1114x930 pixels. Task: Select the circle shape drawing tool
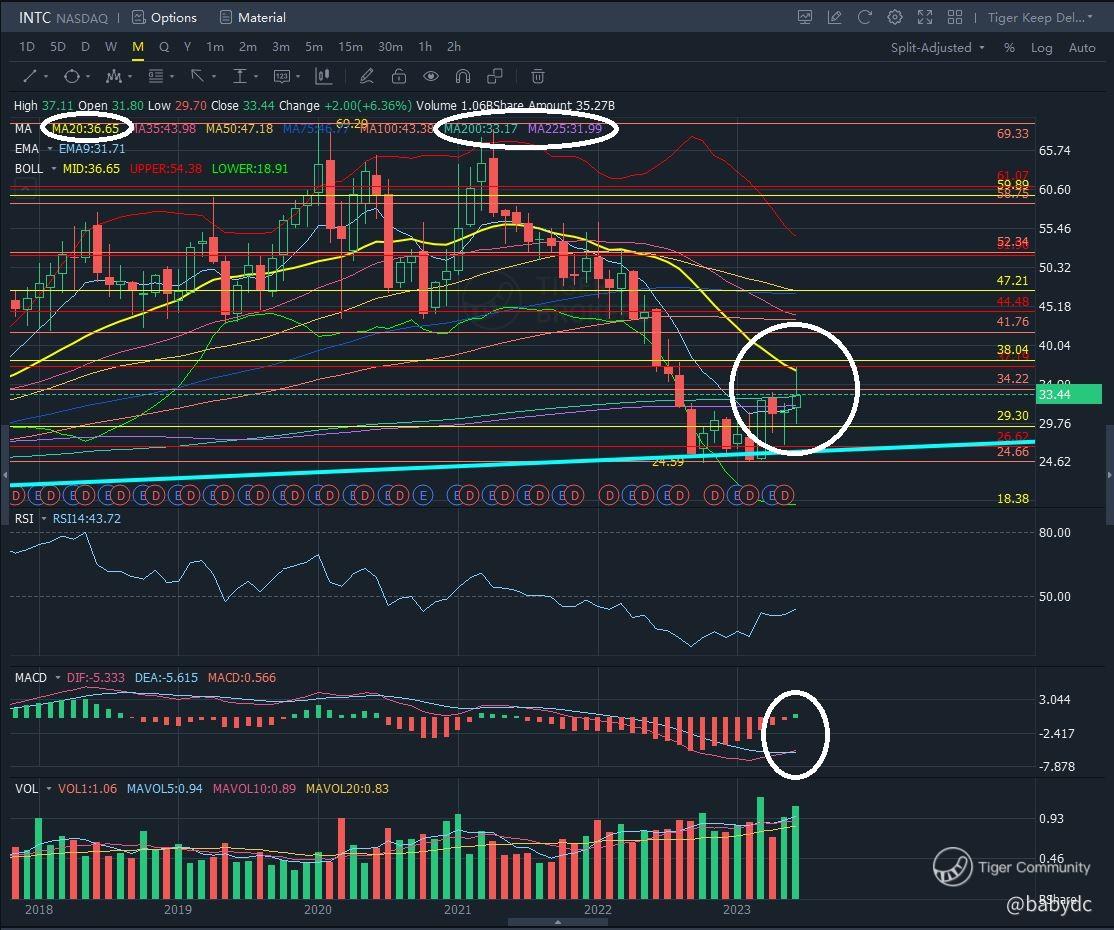pos(72,76)
